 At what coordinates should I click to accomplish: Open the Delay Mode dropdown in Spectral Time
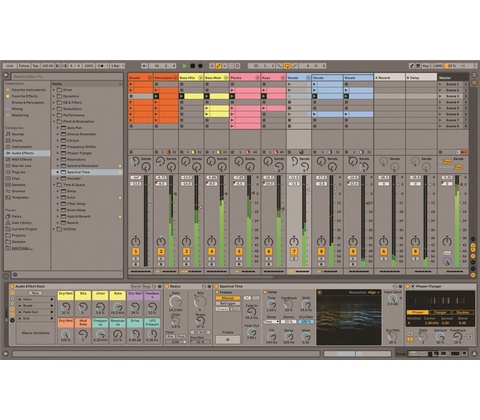tap(271, 322)
